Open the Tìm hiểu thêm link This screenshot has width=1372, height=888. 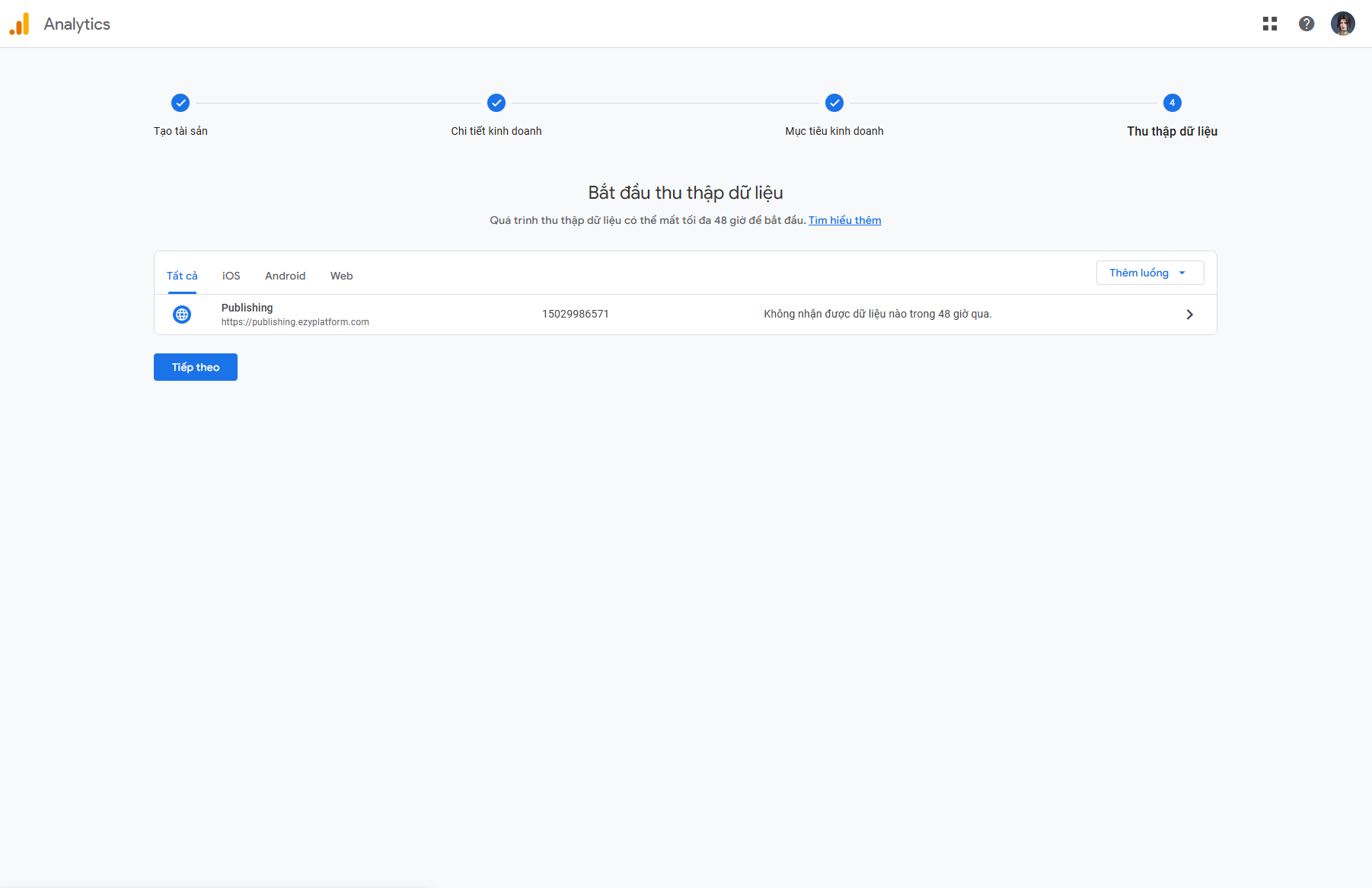click(845, 220)
